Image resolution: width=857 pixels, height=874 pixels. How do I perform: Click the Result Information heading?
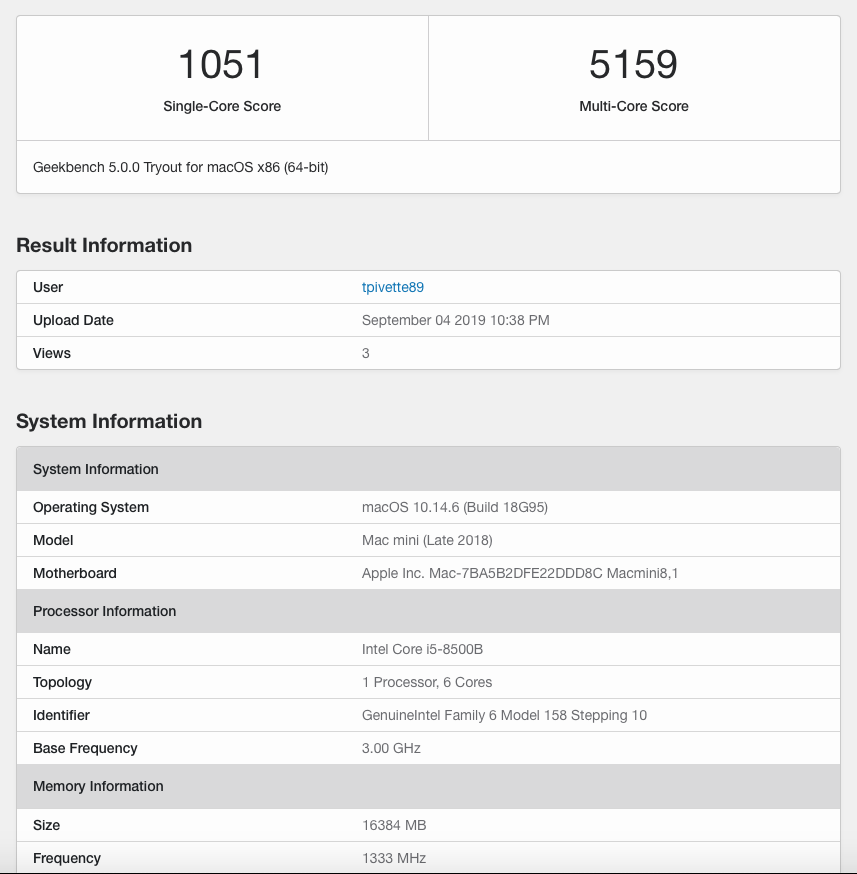[104, 245]
